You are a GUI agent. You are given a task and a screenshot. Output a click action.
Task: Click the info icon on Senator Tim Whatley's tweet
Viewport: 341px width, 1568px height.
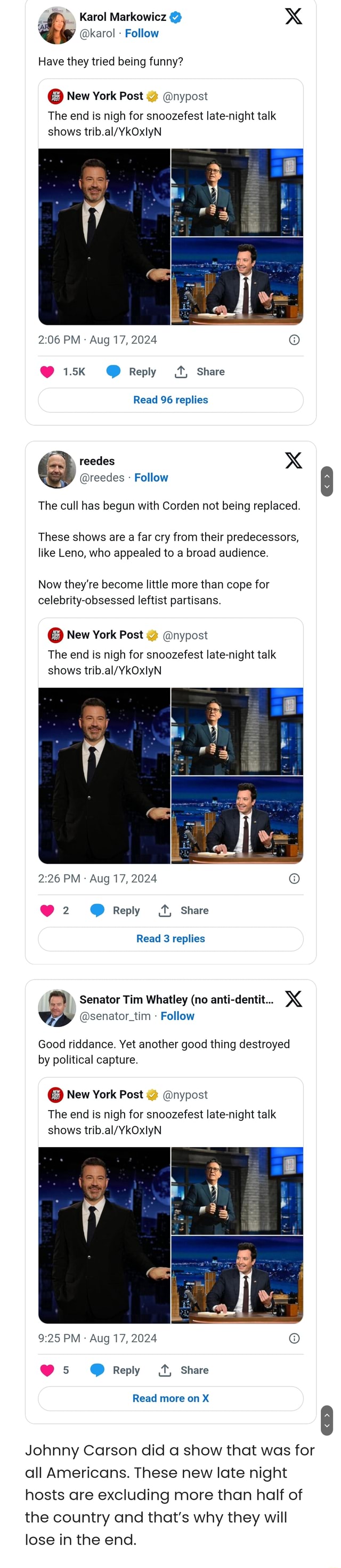[x=295, y=1338]
